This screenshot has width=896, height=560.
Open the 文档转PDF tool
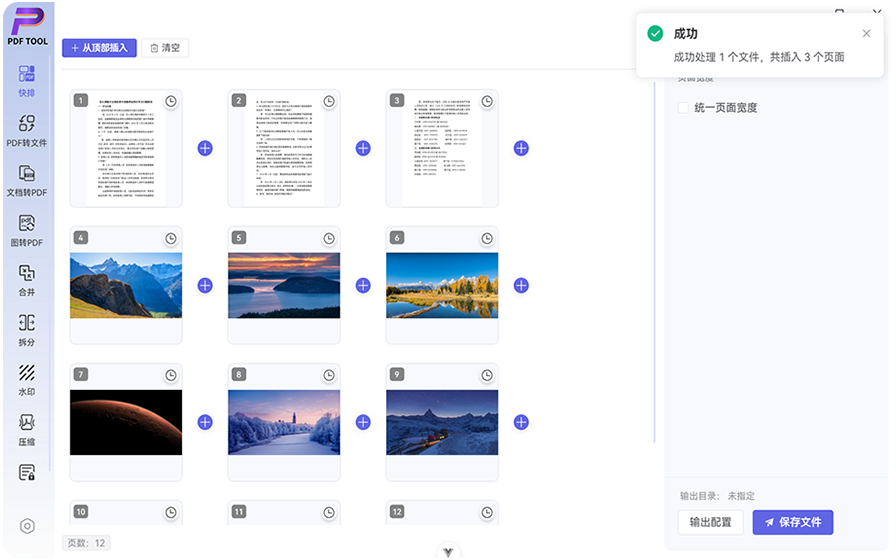pyautogui.click(x=27, y=180)
